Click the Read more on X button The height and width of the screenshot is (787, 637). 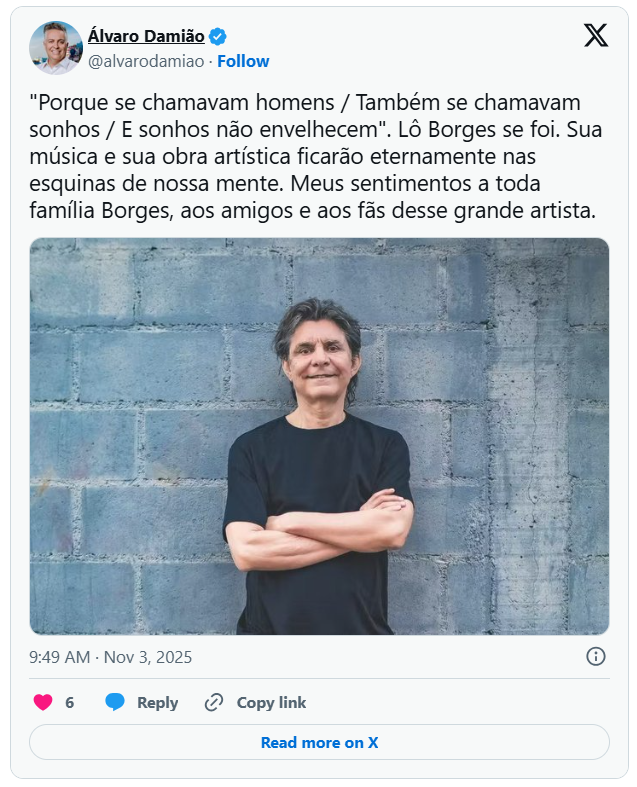click(x=319, y=742)
